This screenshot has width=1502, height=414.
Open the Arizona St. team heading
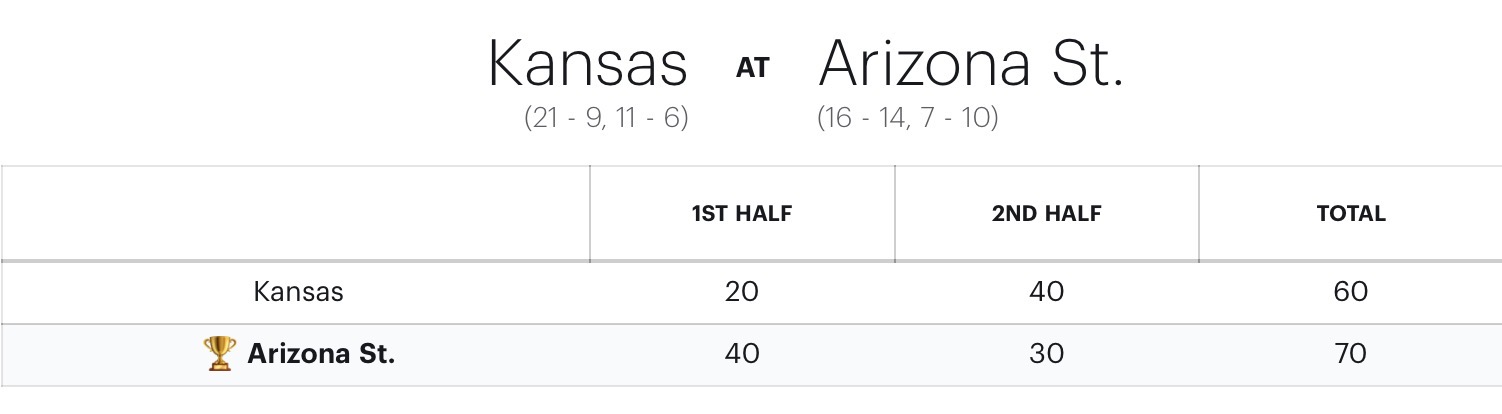tap(970, 65)
